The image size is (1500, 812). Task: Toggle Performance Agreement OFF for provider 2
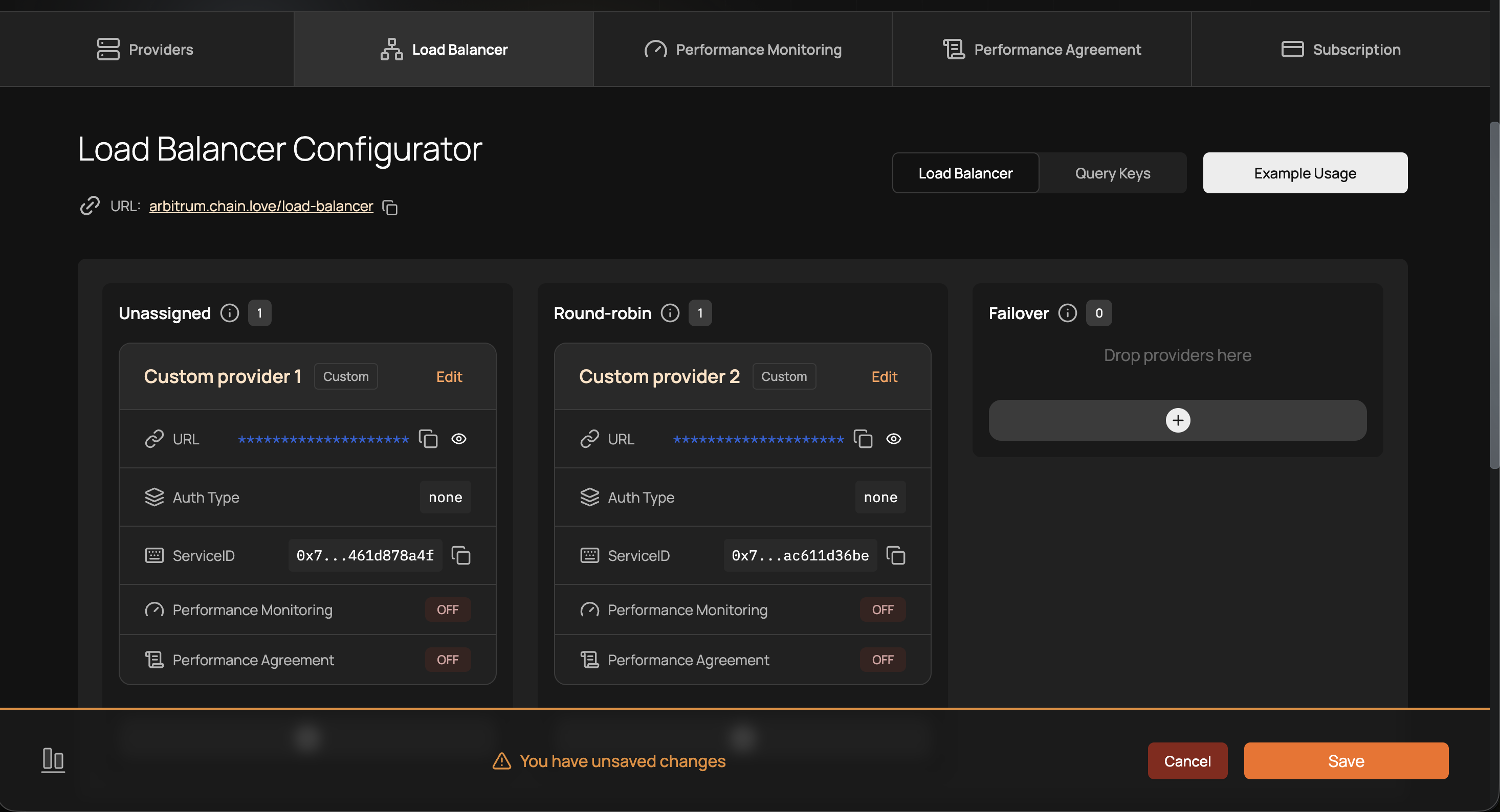click(882, 660)
